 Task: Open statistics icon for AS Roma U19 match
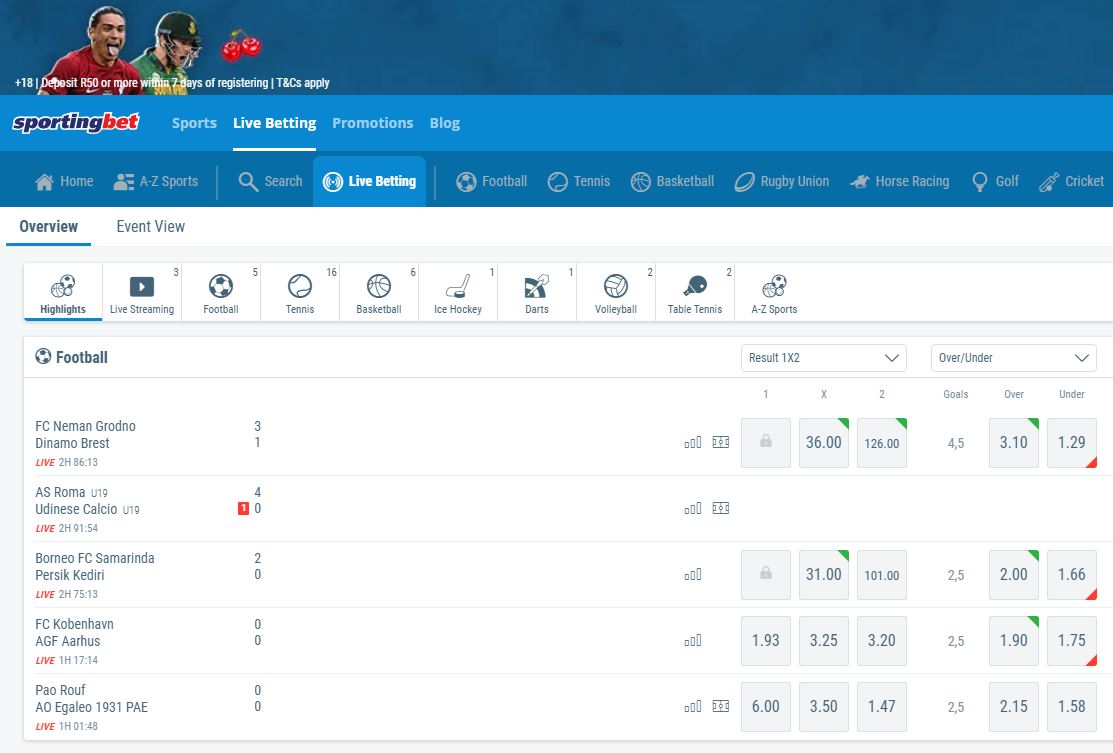pyautogui.click(x=693, y=508)
